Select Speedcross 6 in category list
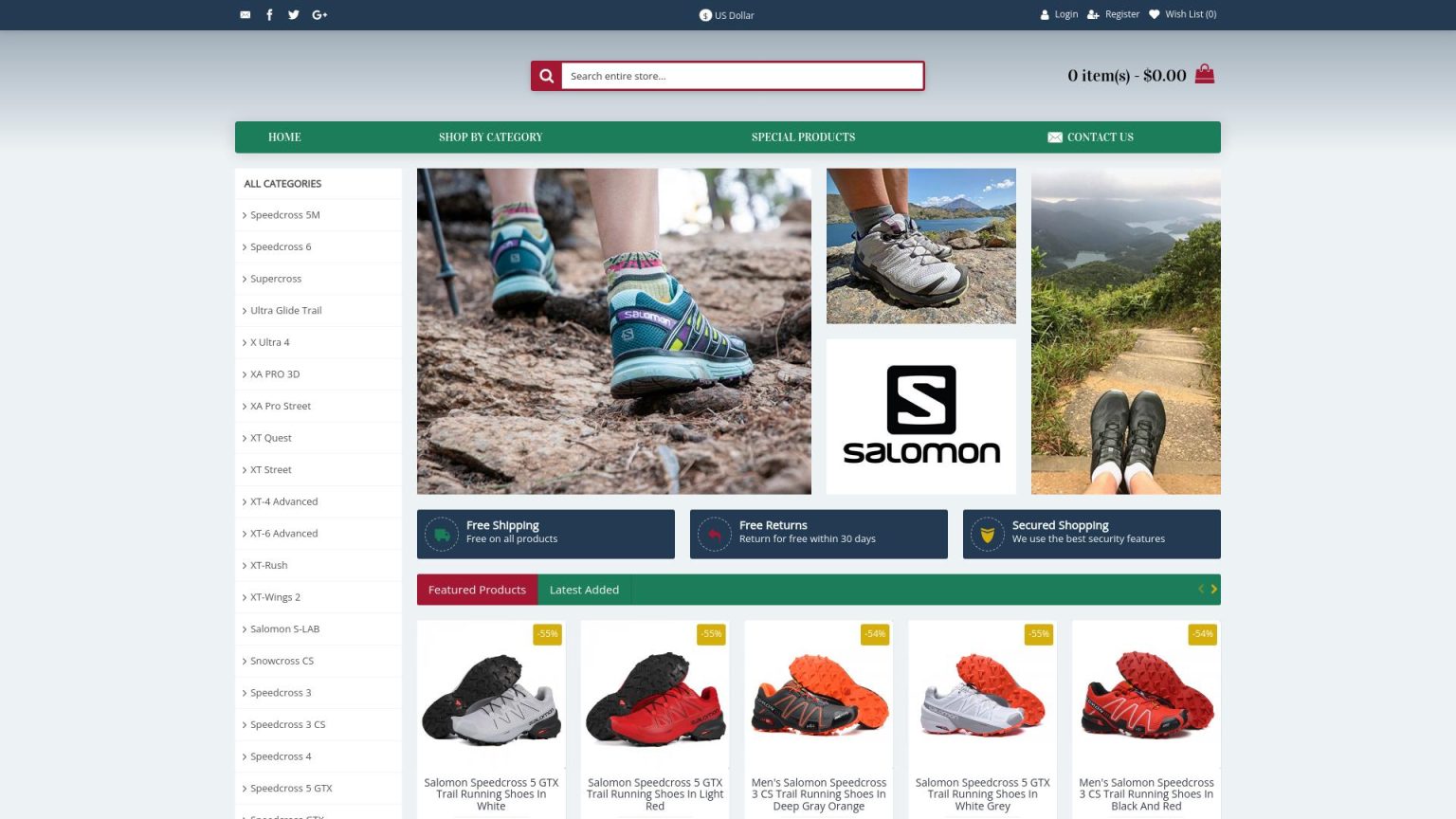 281,246
